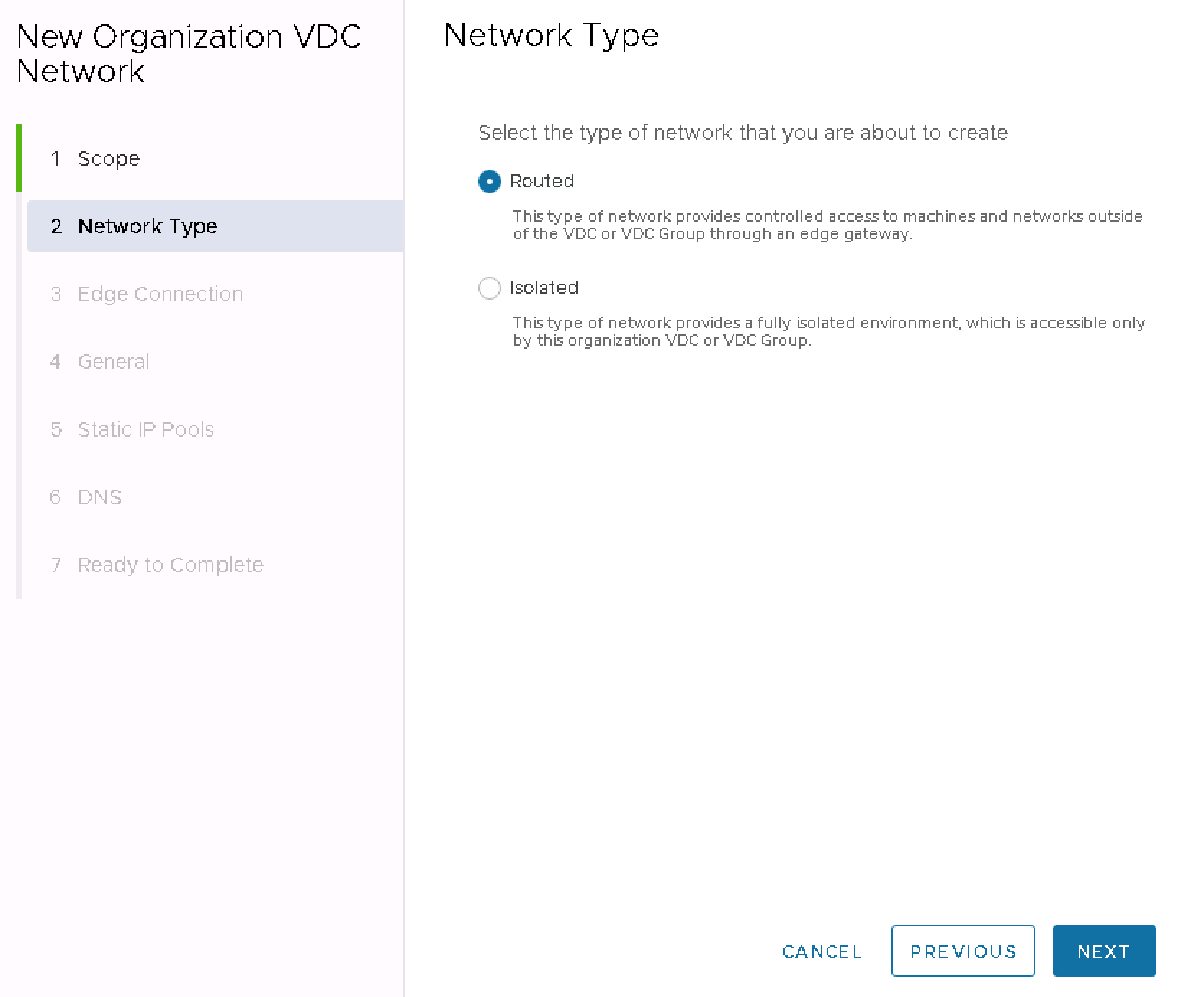1204x997 pixels.
Task: Click the PREVIOUS button
Action: point(963,951)
